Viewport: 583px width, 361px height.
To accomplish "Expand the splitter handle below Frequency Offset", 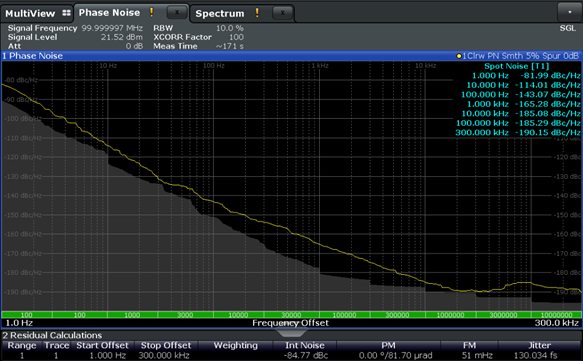I will pos(291,332).
